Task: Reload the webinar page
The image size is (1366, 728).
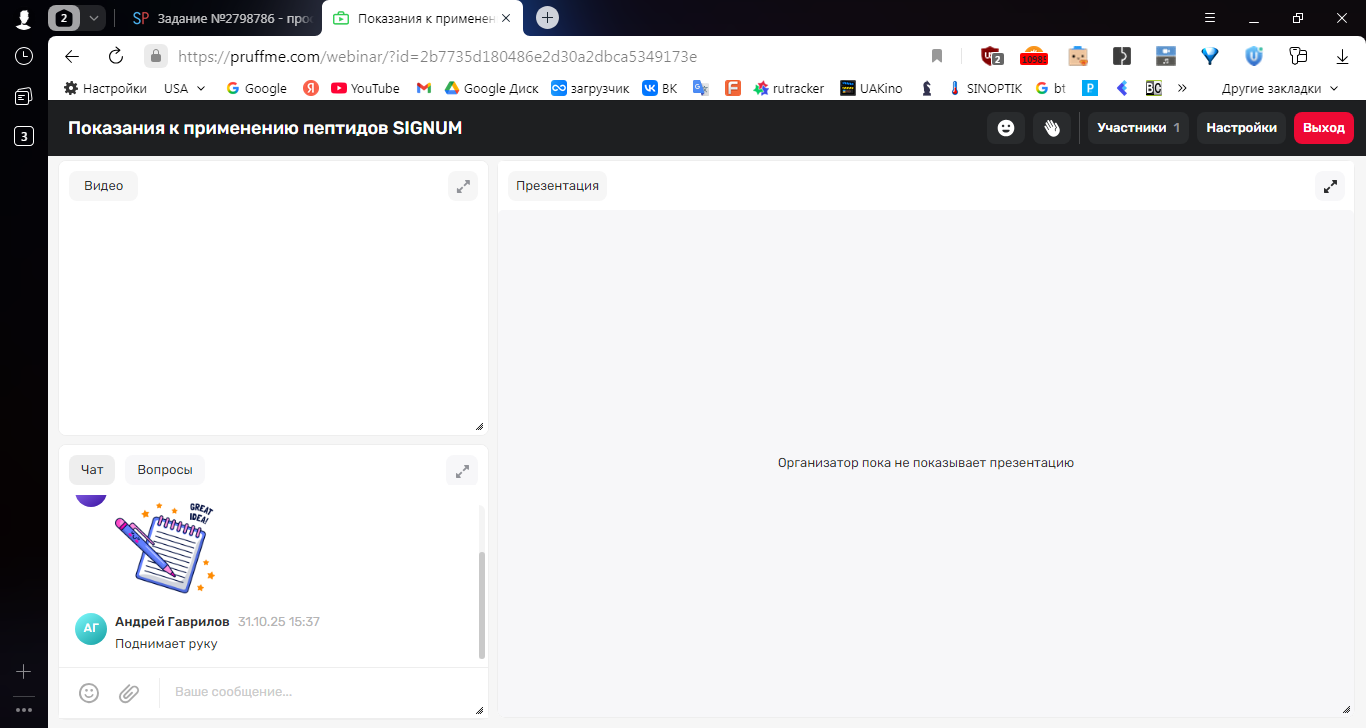Action: point(116,56)
